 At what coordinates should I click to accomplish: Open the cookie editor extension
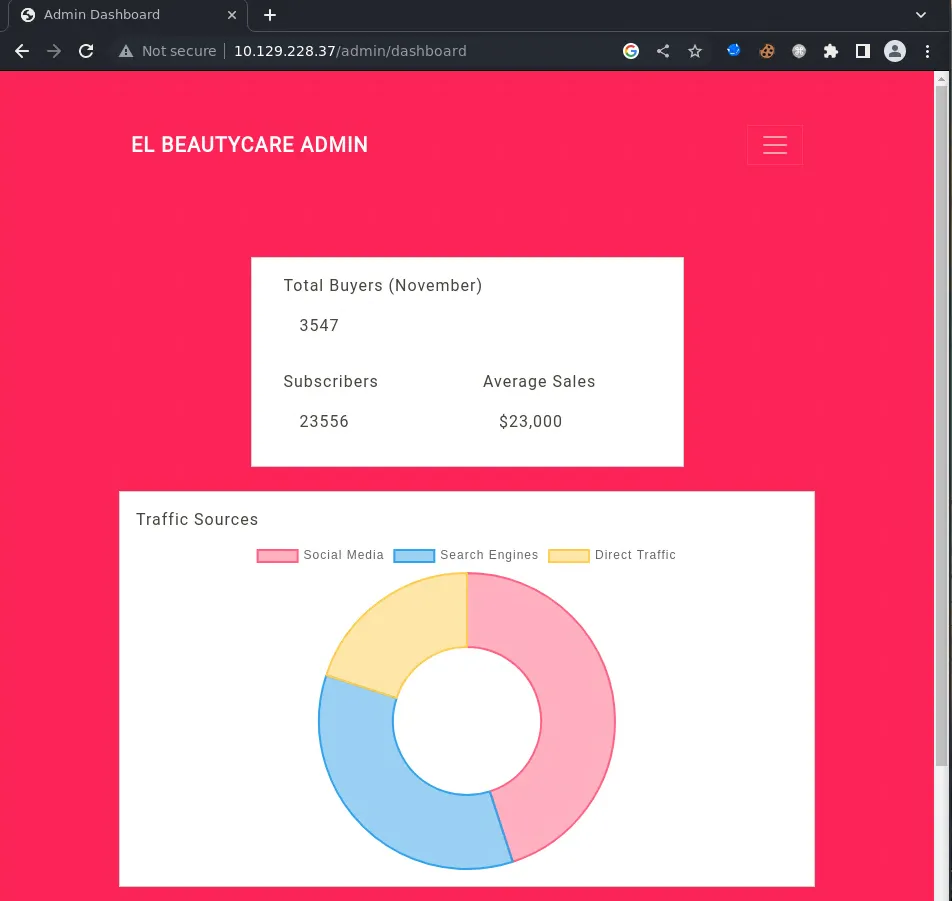[767, 51]
